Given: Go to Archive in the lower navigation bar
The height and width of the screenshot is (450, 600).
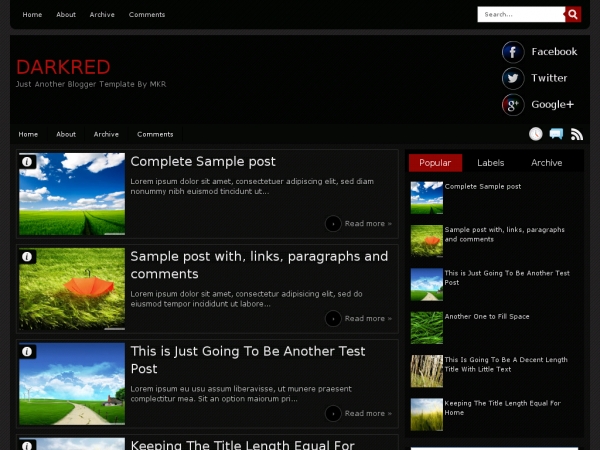Looking at the screenshot, I should [x=106, y=134].
